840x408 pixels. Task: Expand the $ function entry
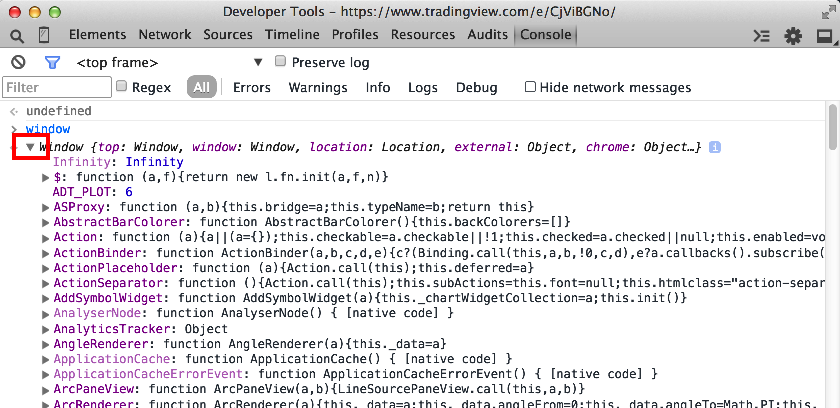click(46, 177)
